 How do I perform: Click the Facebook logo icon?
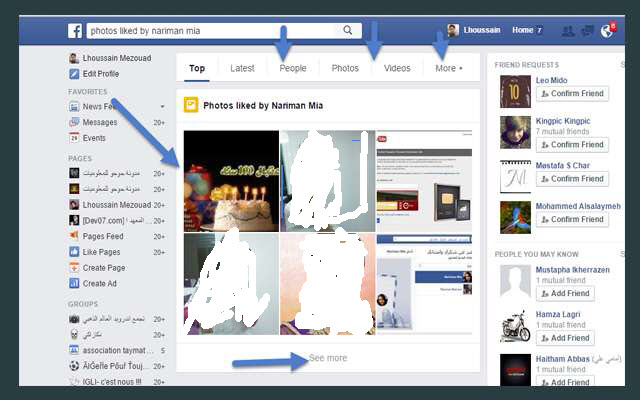pos(75,31)
